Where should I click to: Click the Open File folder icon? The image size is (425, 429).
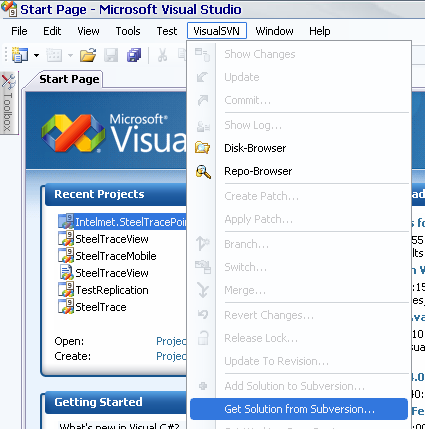(88, 55)
